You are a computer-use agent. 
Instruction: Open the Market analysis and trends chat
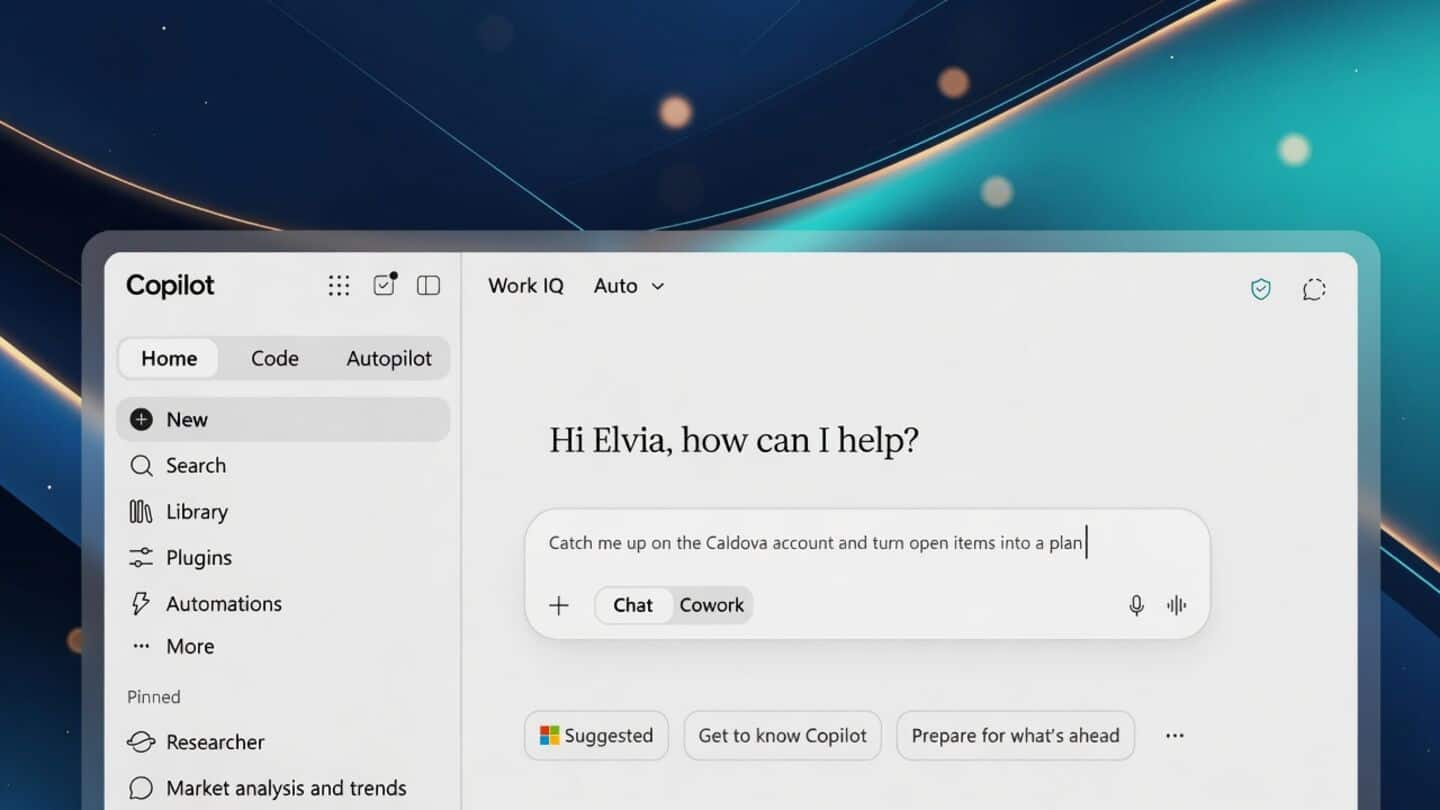(283, 788)
